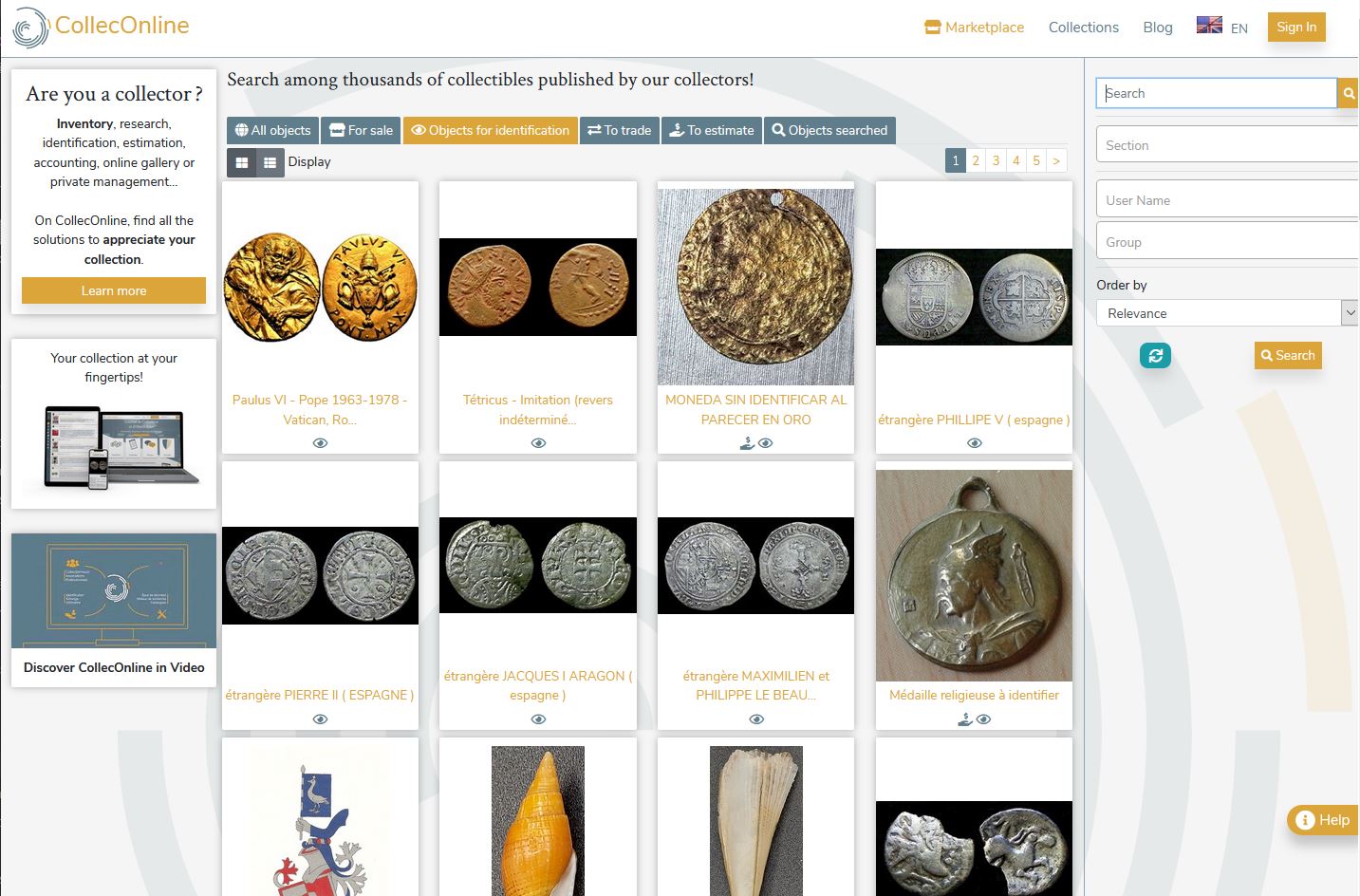
Task: Open the PHILLIPE V silver coin image
Action: pos(974,297)
